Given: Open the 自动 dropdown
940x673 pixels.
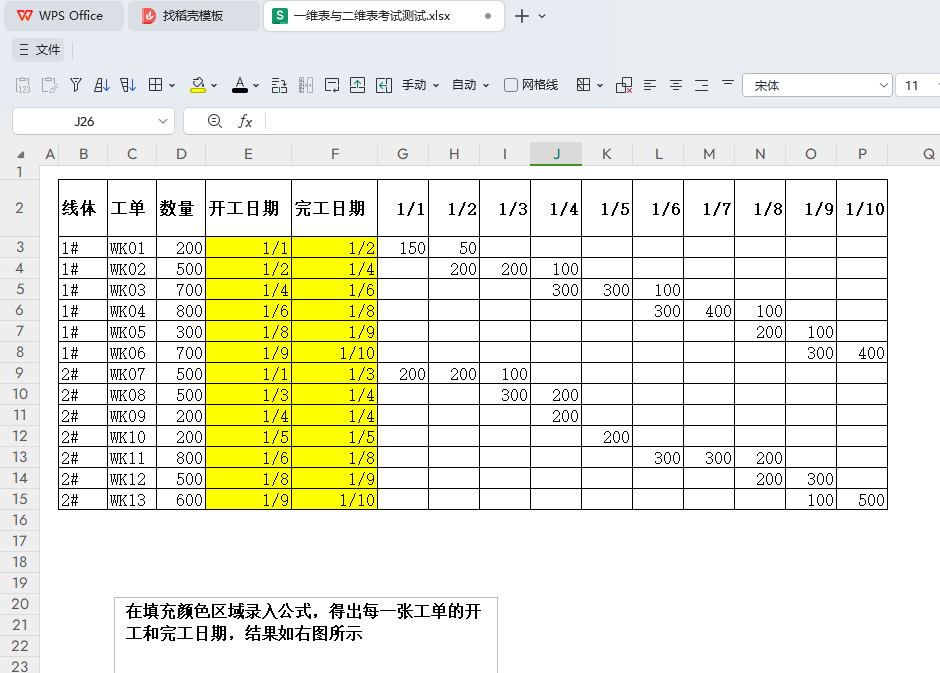Looking at the screenshot, I should 470,85.
